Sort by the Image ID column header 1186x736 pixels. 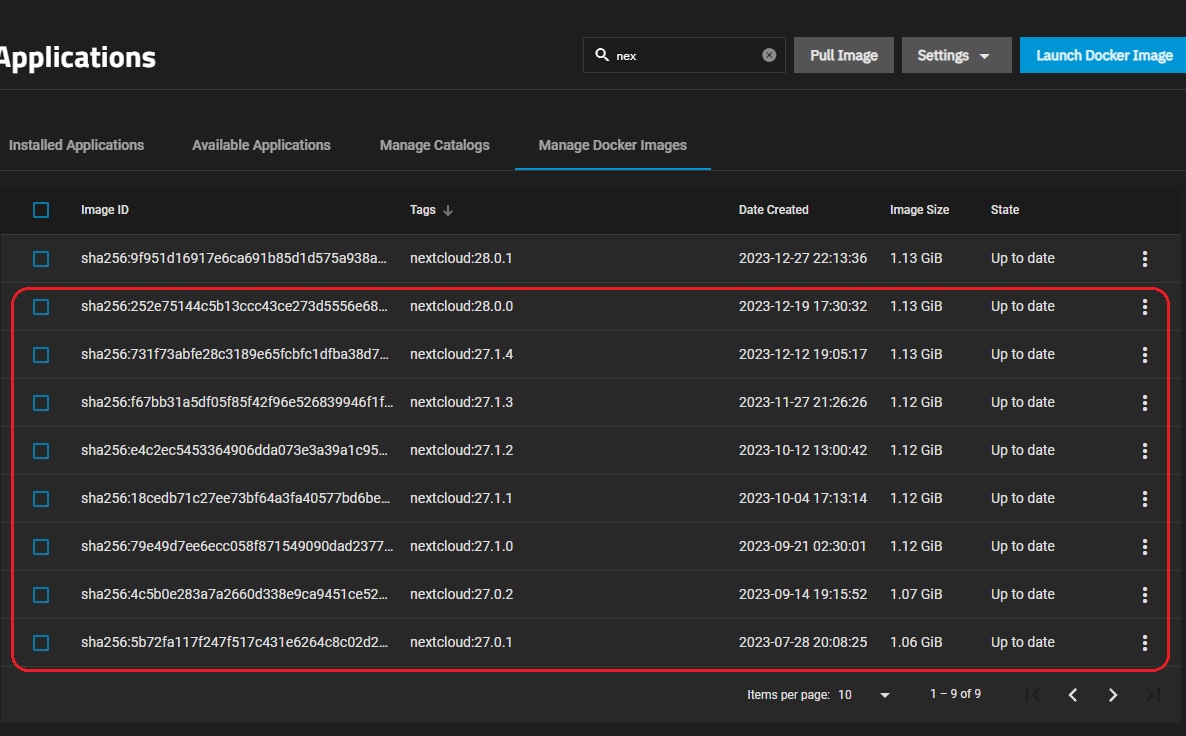[104, 210]
